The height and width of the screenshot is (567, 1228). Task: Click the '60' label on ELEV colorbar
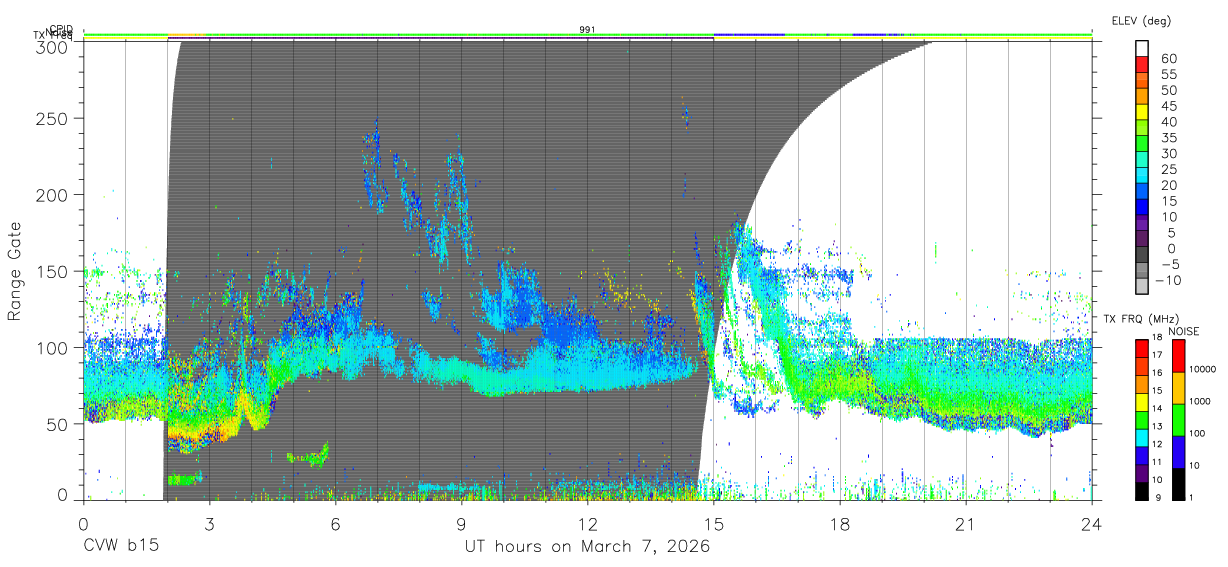tap(1169, 58)
